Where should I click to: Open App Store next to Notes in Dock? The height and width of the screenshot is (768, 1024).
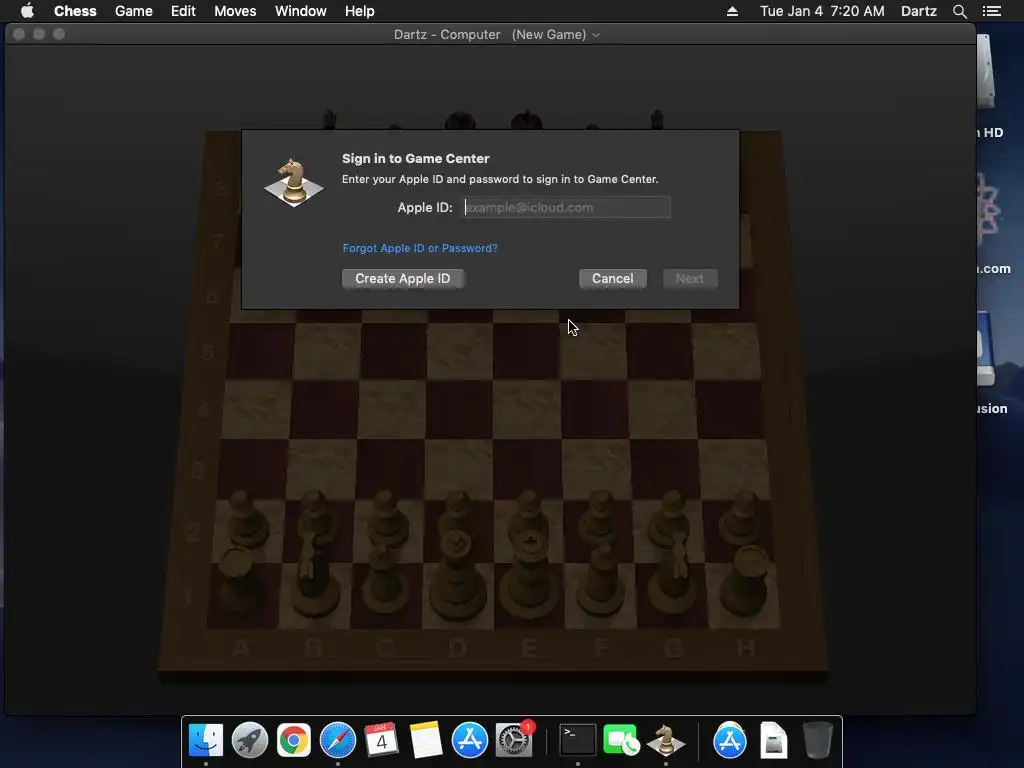click(x=470, y=741)
